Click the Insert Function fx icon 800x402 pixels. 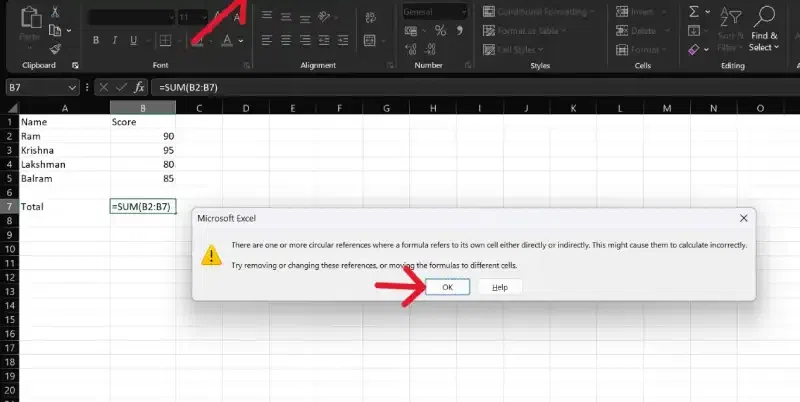coord(139,88)
